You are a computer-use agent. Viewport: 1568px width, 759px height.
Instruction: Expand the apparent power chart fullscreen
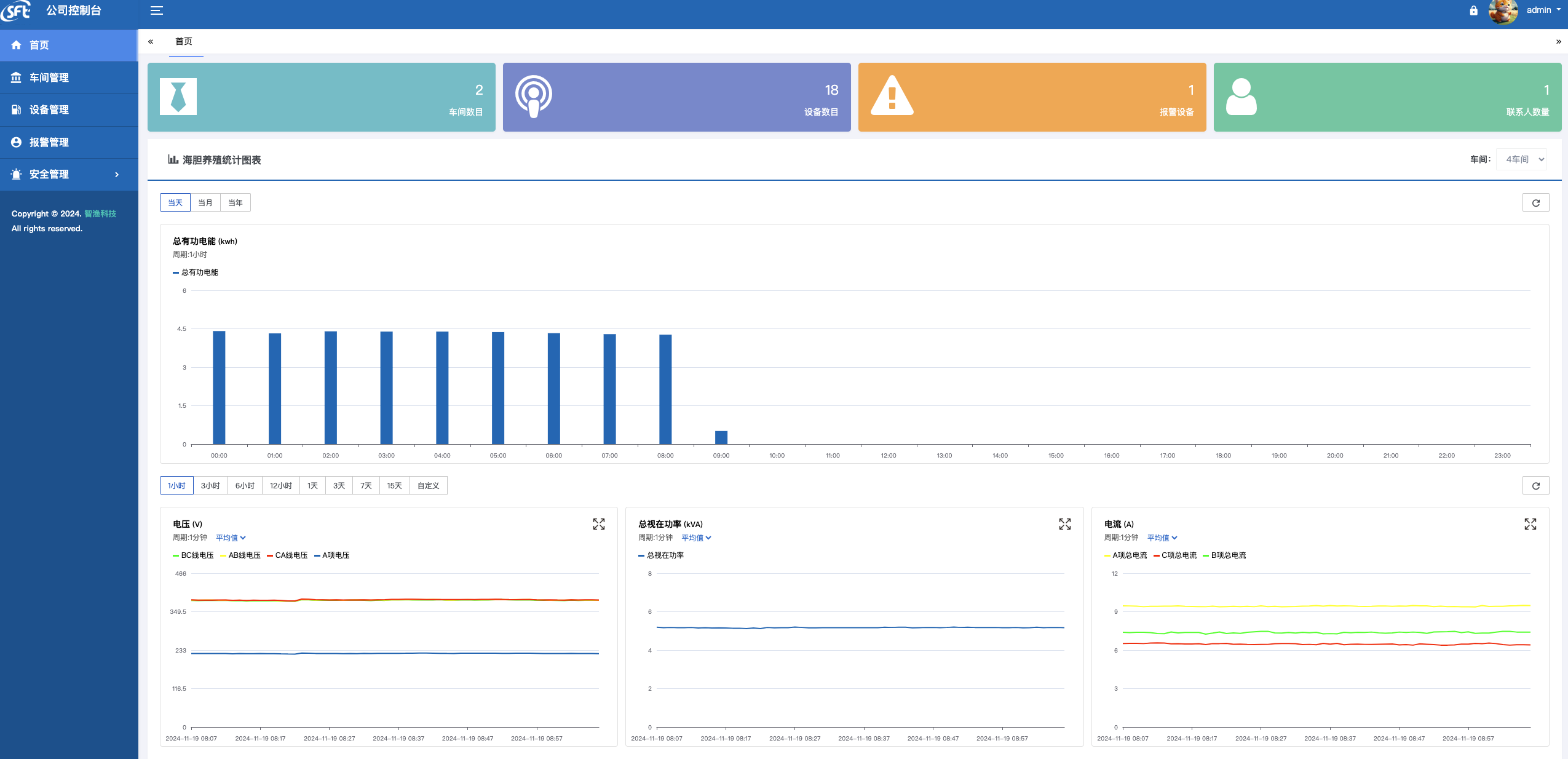coord(1064,524)
